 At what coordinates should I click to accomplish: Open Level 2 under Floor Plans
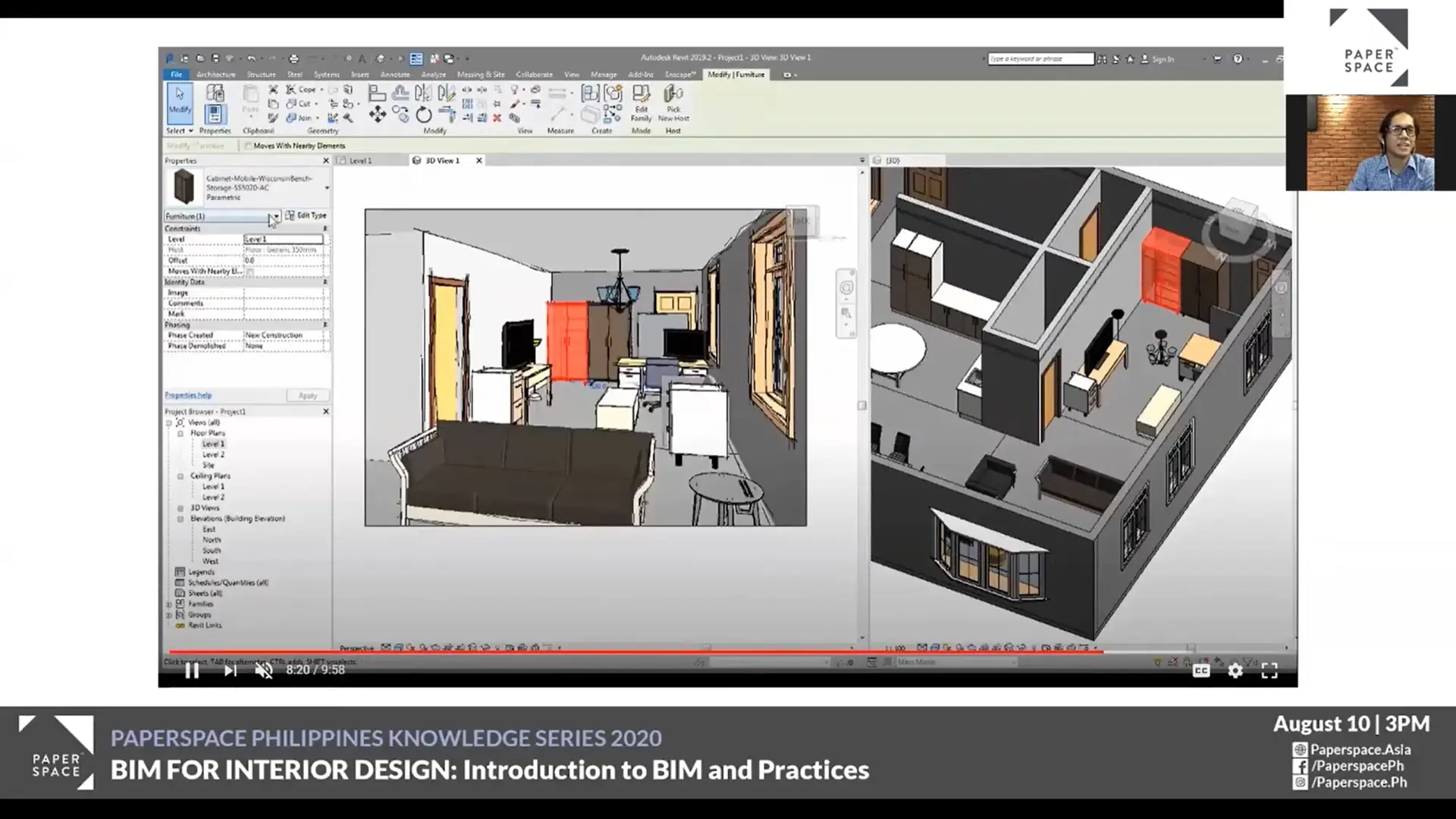pos(213,454)
